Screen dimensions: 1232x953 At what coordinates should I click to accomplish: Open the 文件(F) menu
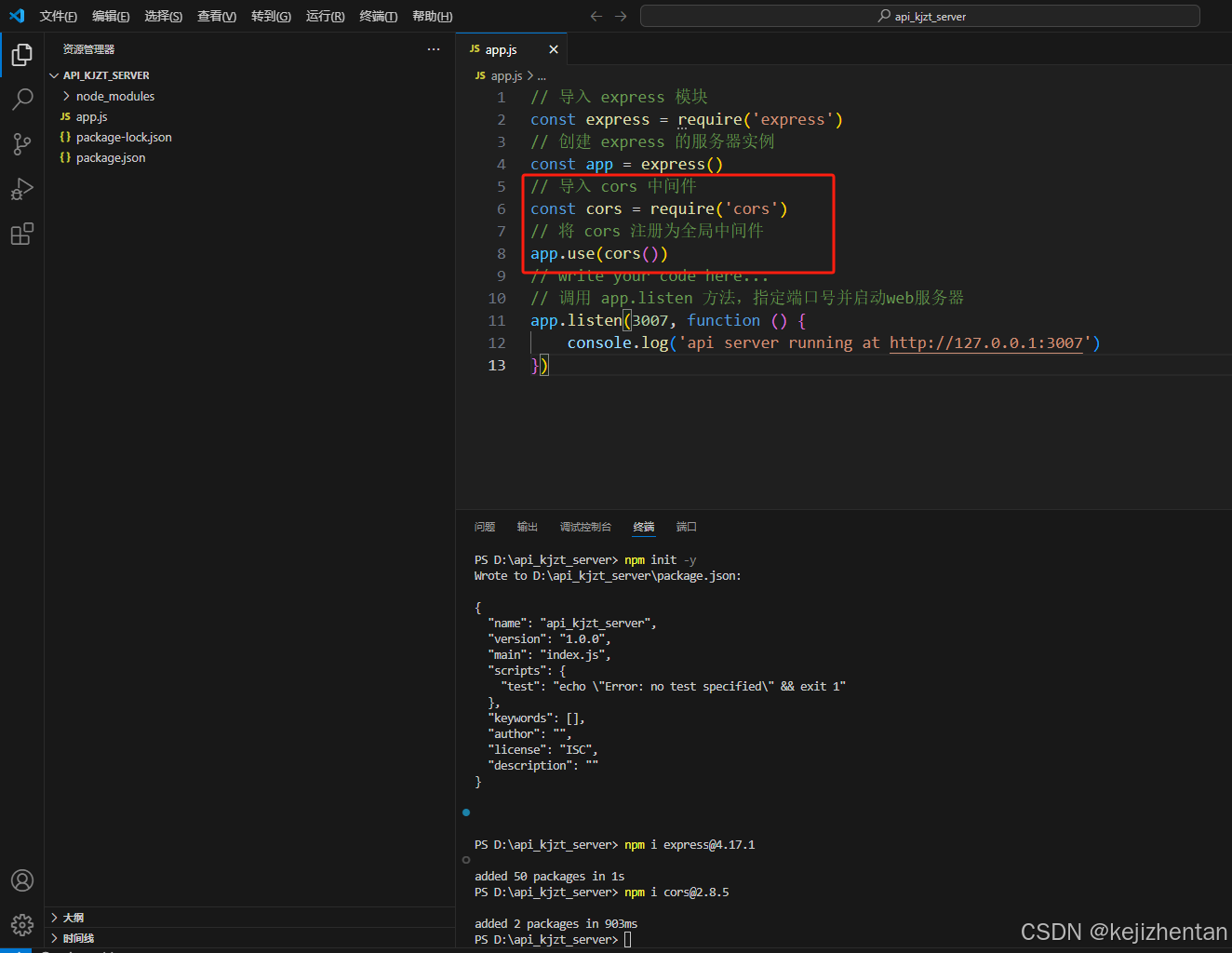[59, 16]
